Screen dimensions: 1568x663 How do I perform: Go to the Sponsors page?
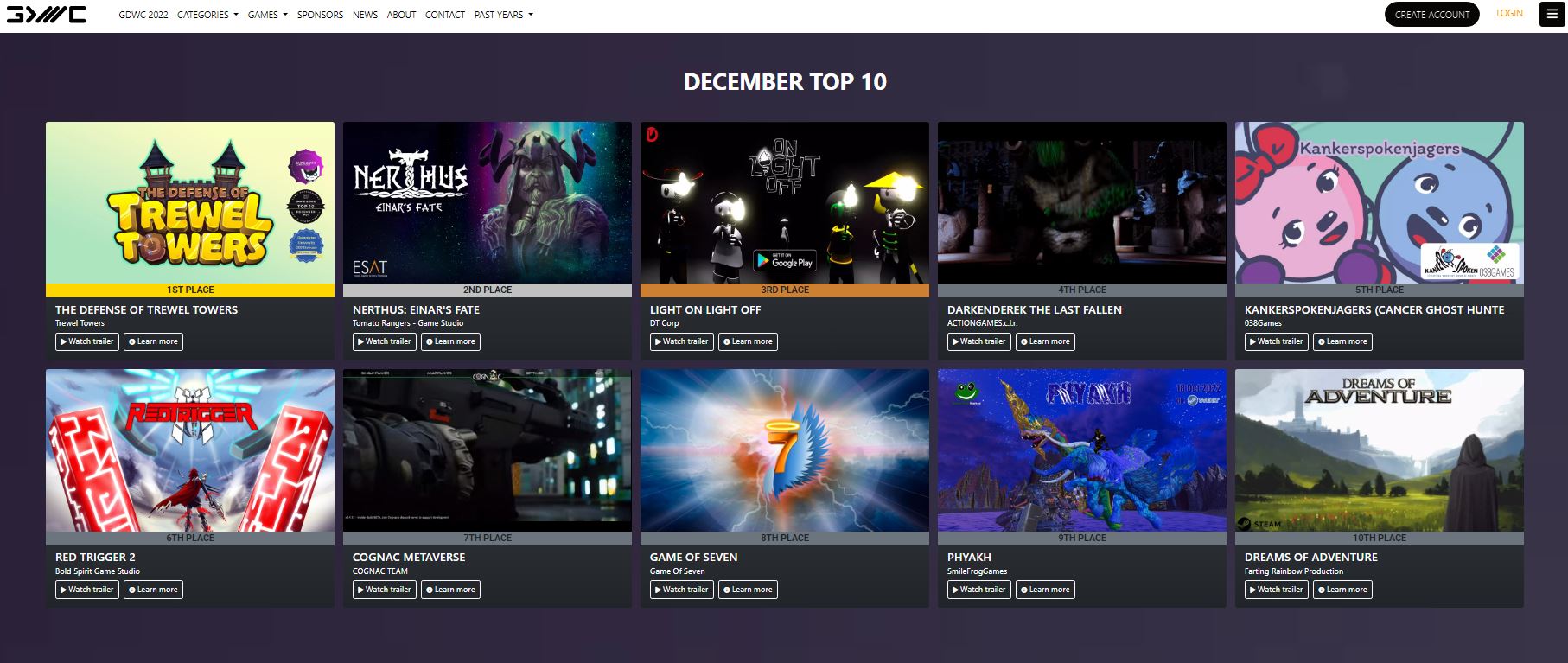click(x=320, y=15)
